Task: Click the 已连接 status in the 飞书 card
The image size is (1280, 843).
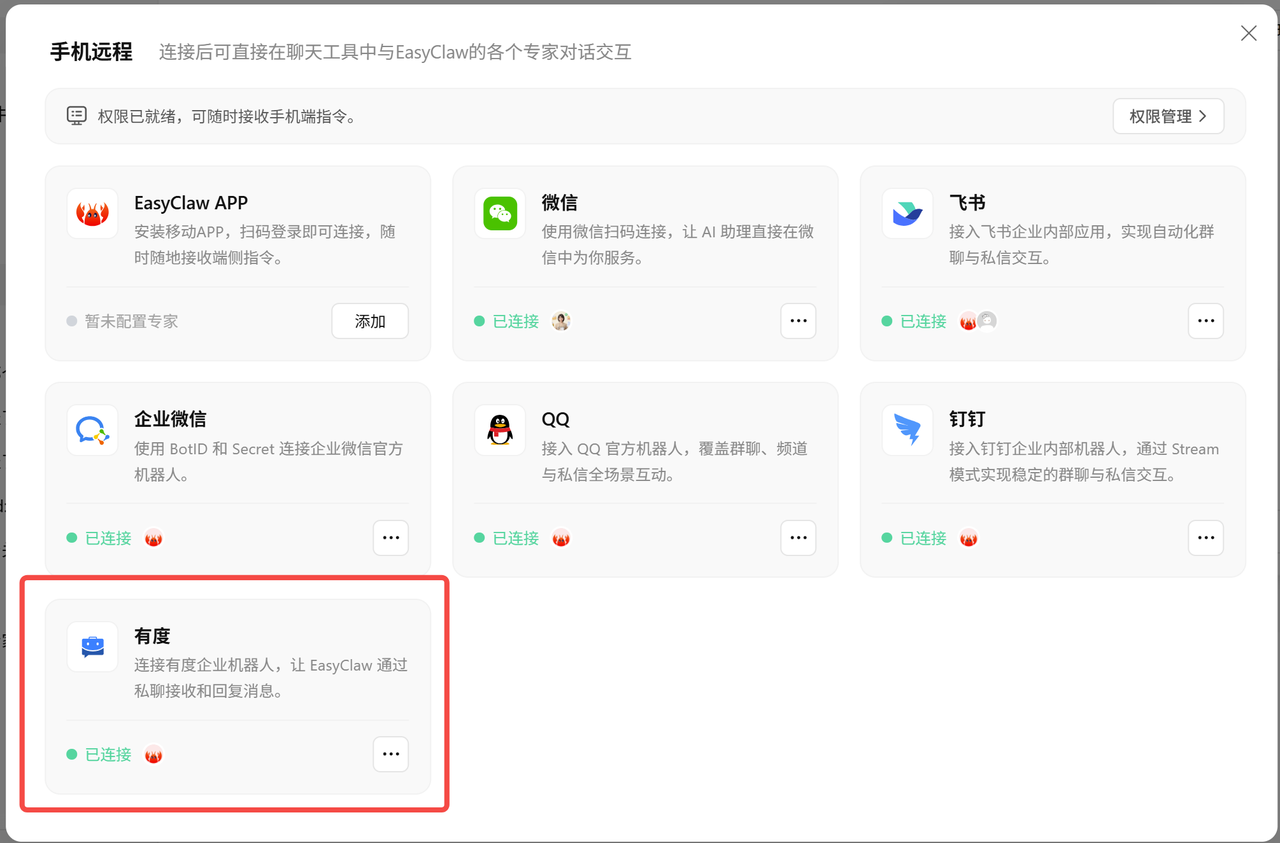Action: point(914,321)
